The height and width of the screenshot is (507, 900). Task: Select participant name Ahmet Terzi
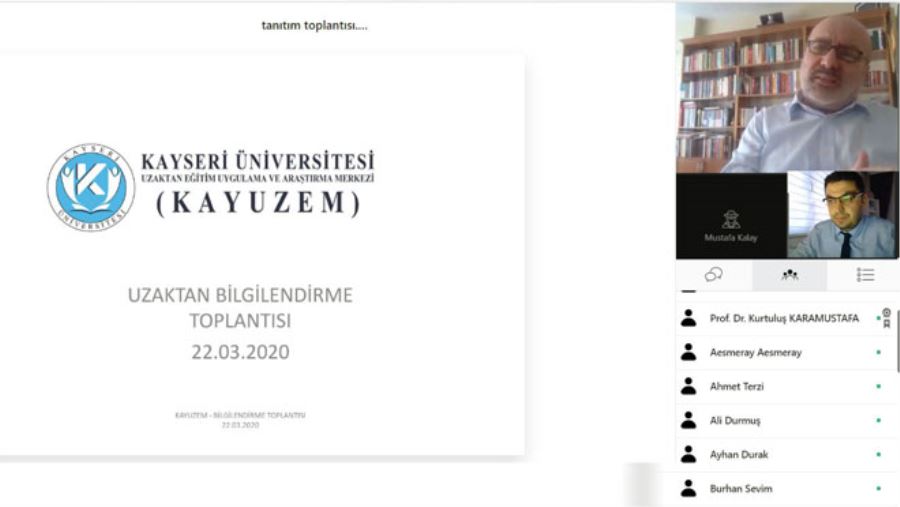[737, 386]
